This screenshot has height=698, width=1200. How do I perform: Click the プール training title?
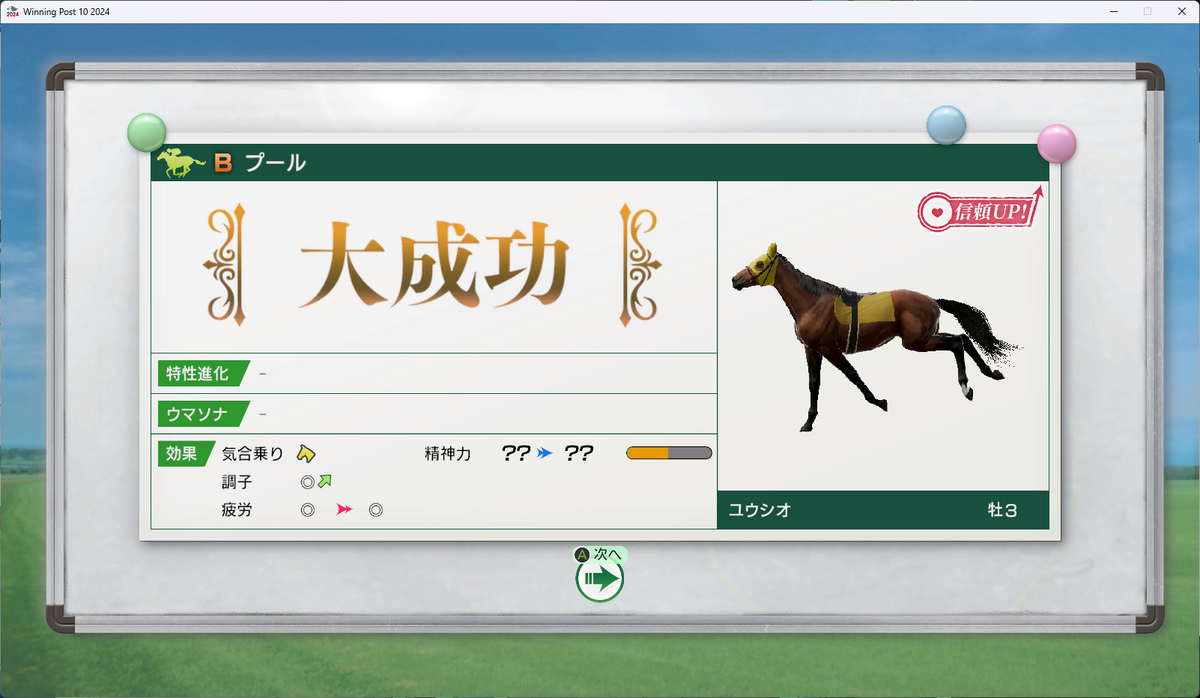pyautogui.click(x=275, y=163)
